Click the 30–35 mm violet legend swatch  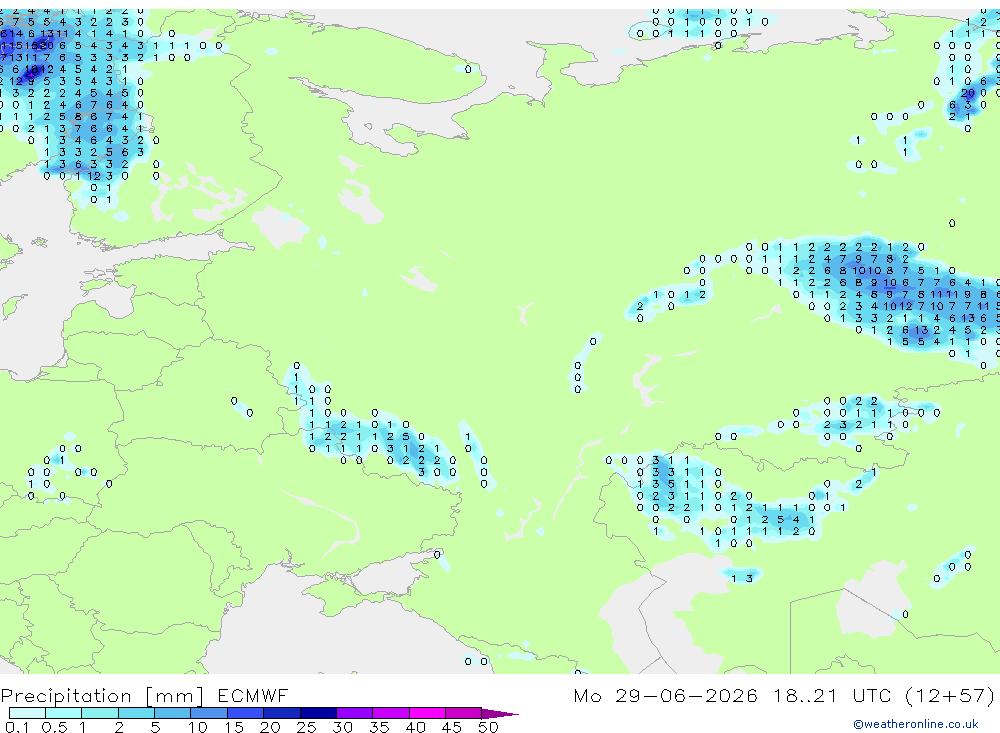pos(355,713)
